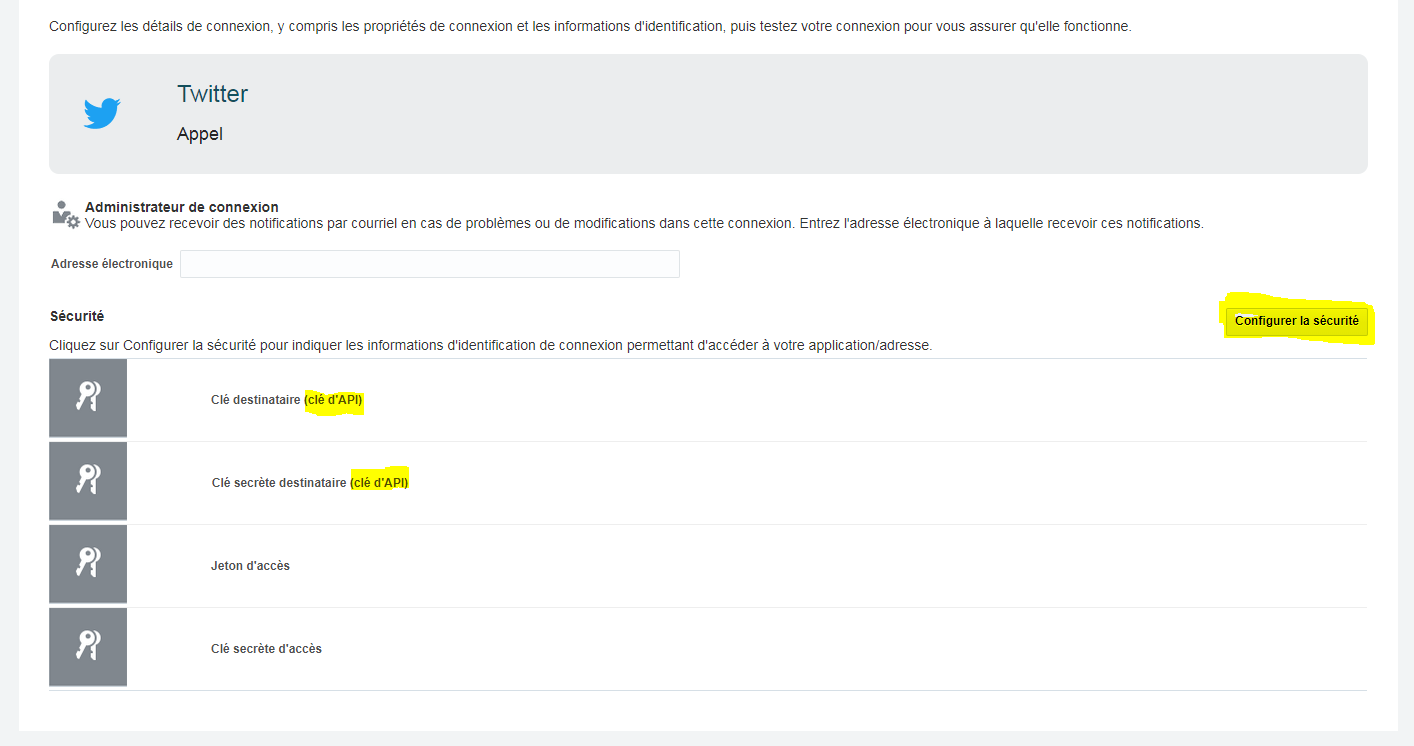Click the Sécurité section heading

tap(77, 316)
